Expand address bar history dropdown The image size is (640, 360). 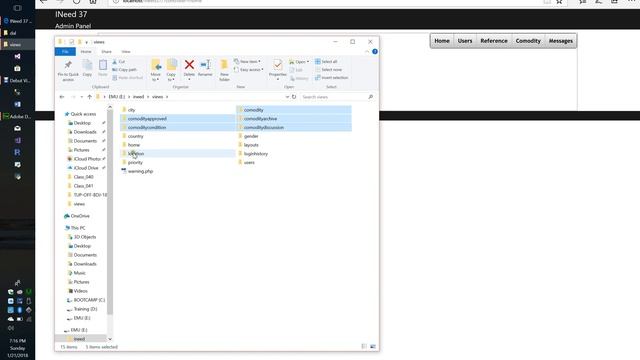(x=287, y=97)
